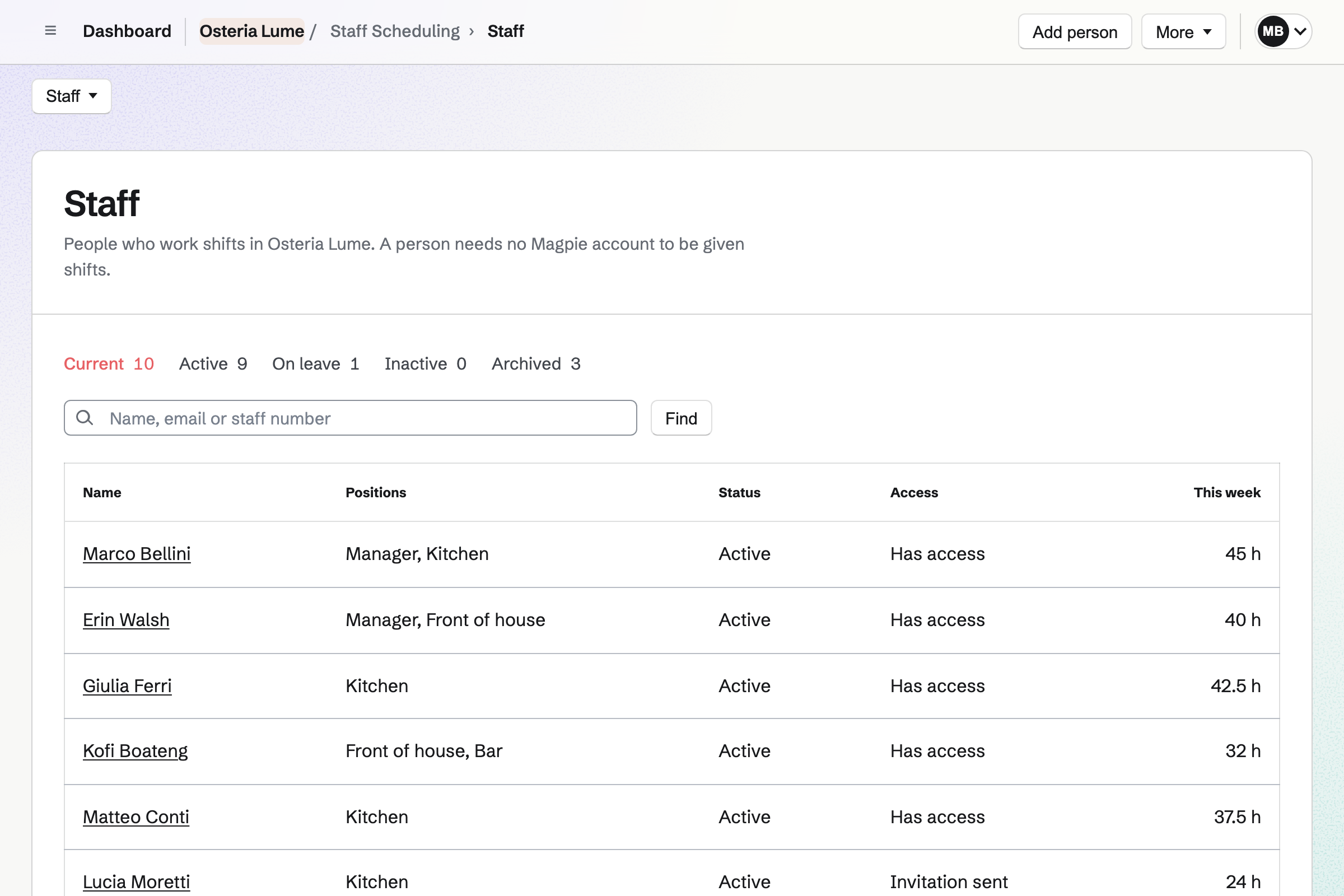
Task: Focus the name or email search field
Action: (351, 418)
